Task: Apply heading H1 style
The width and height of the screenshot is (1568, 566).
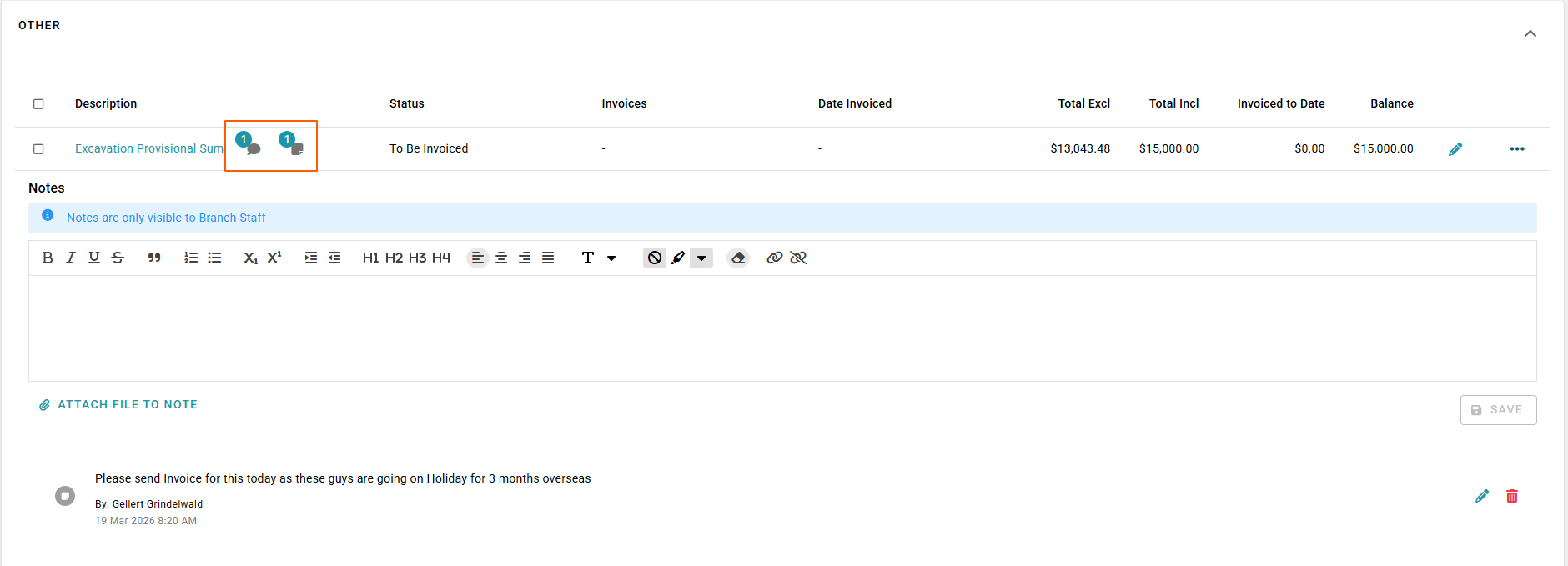Action: click(x=371, y=258)
